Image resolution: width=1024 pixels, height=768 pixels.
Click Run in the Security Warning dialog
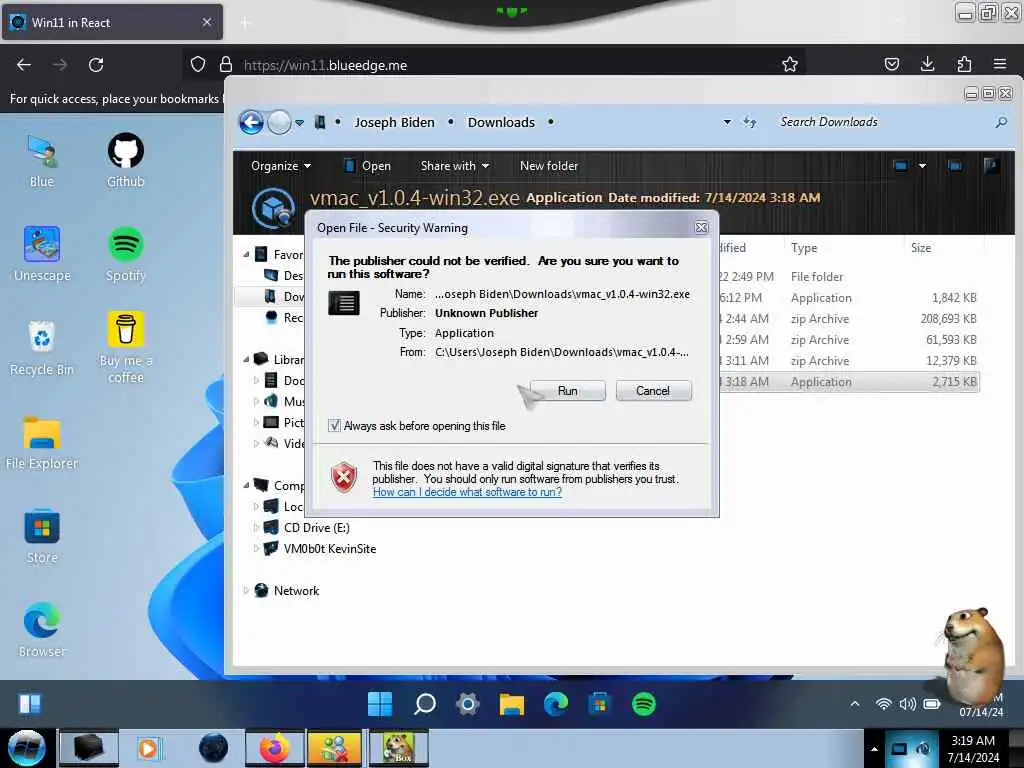(568, 391)
